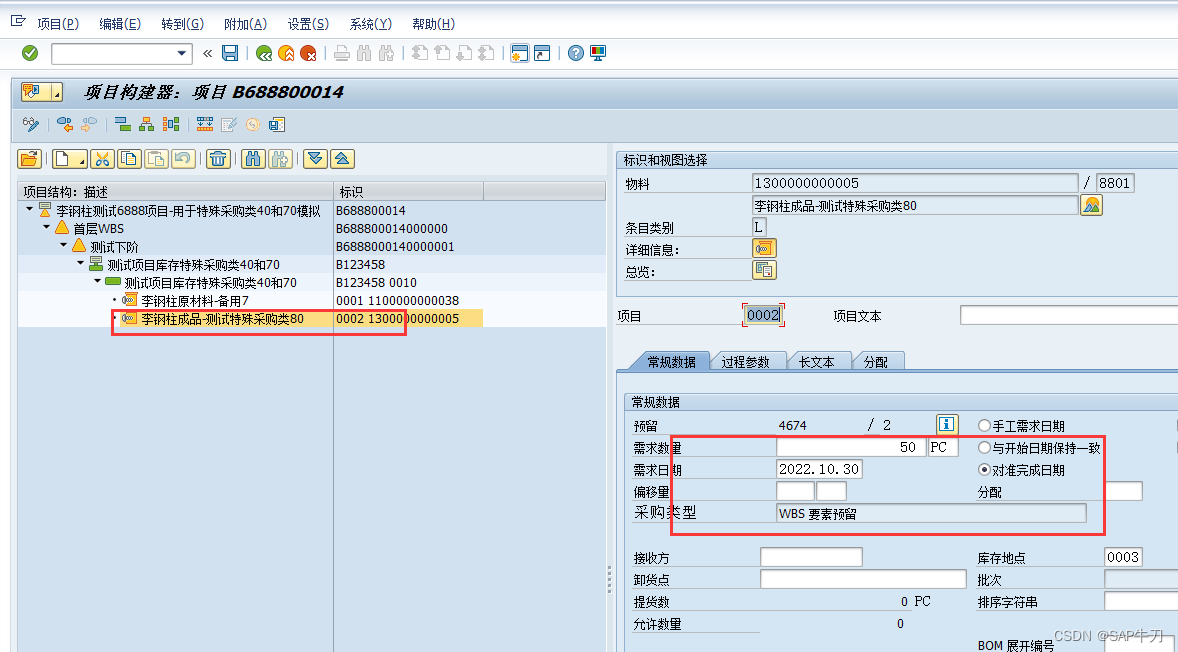The image size is (1178, 652).
Task: Select the 手工需求日期 radio button
Action: point(983,426)
